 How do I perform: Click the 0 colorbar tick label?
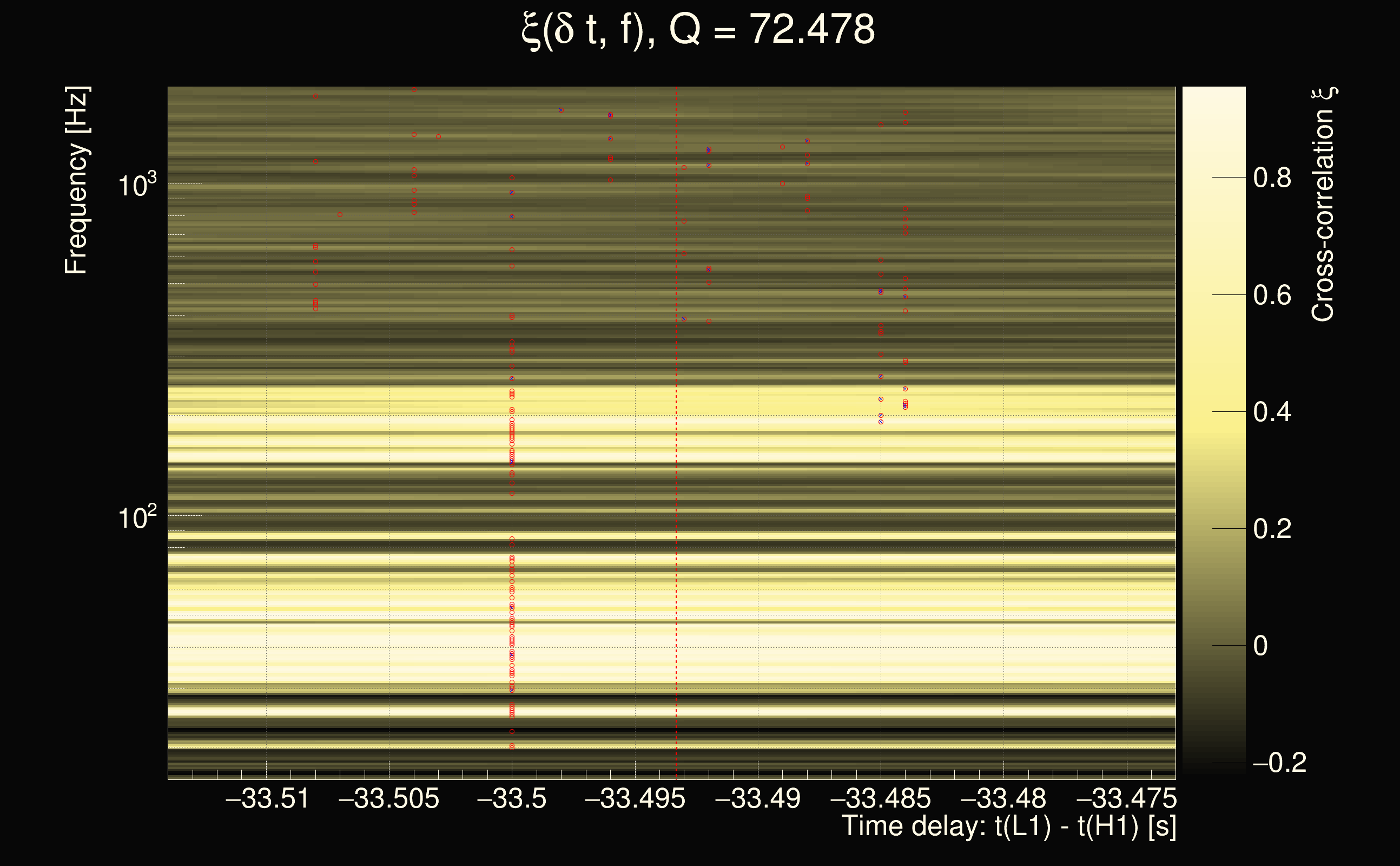pyautogui.click(x=1260, y=646)
